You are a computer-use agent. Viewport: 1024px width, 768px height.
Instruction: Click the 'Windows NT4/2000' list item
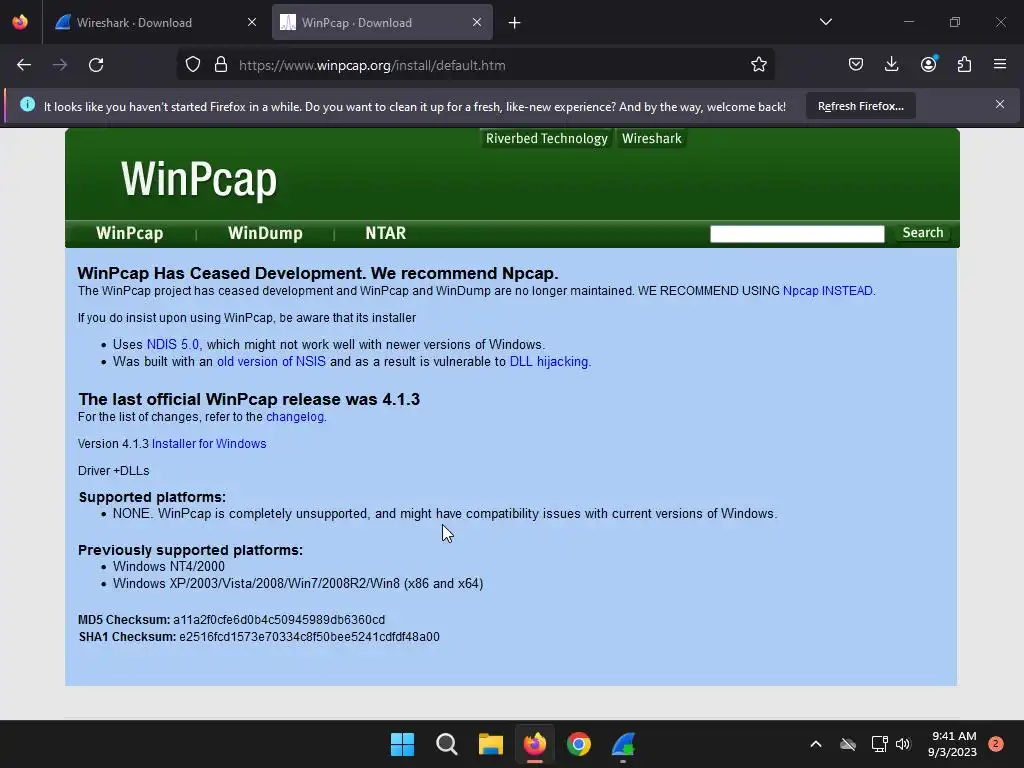coord(168,566)
